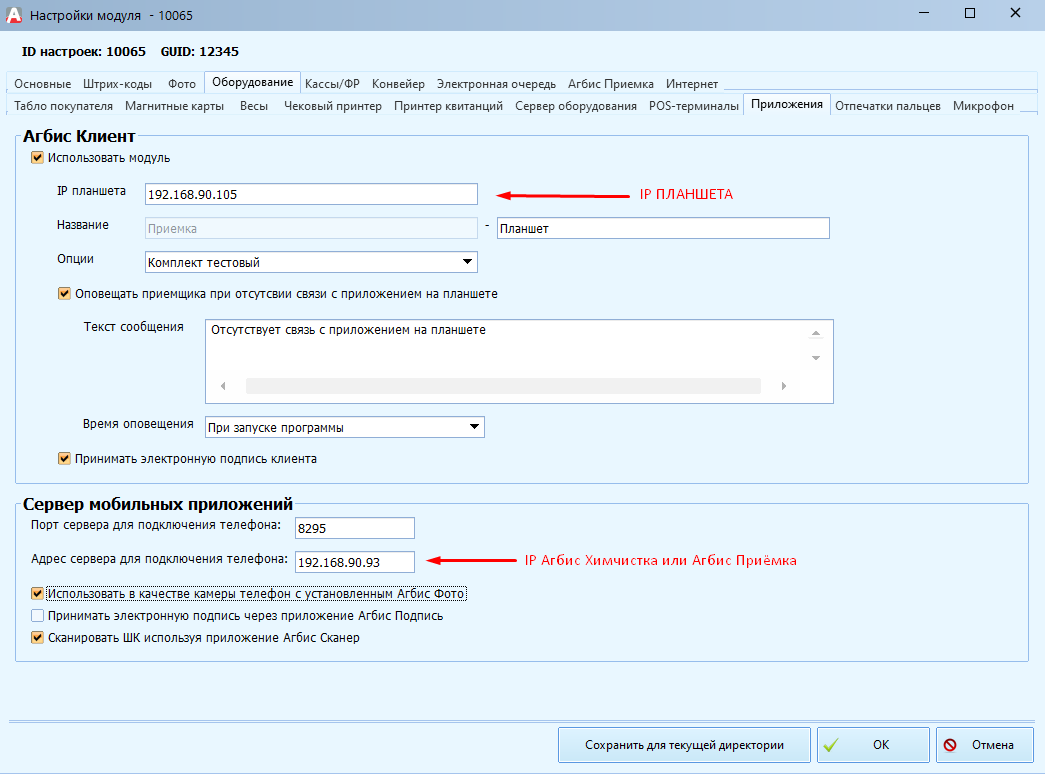Open the Кассы/ФР tab
Screen dimensions: 1045x774
(332, 84)
